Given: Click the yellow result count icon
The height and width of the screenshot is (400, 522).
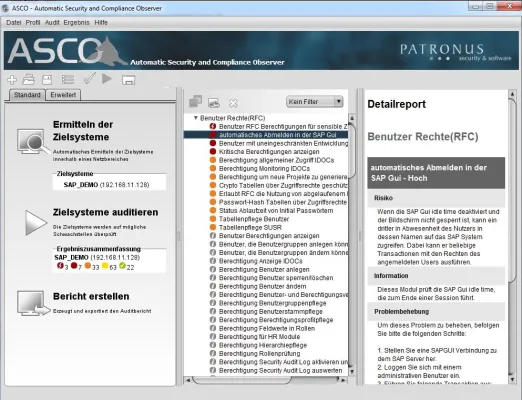Looking at the screenshot, I should click(105, 266).
